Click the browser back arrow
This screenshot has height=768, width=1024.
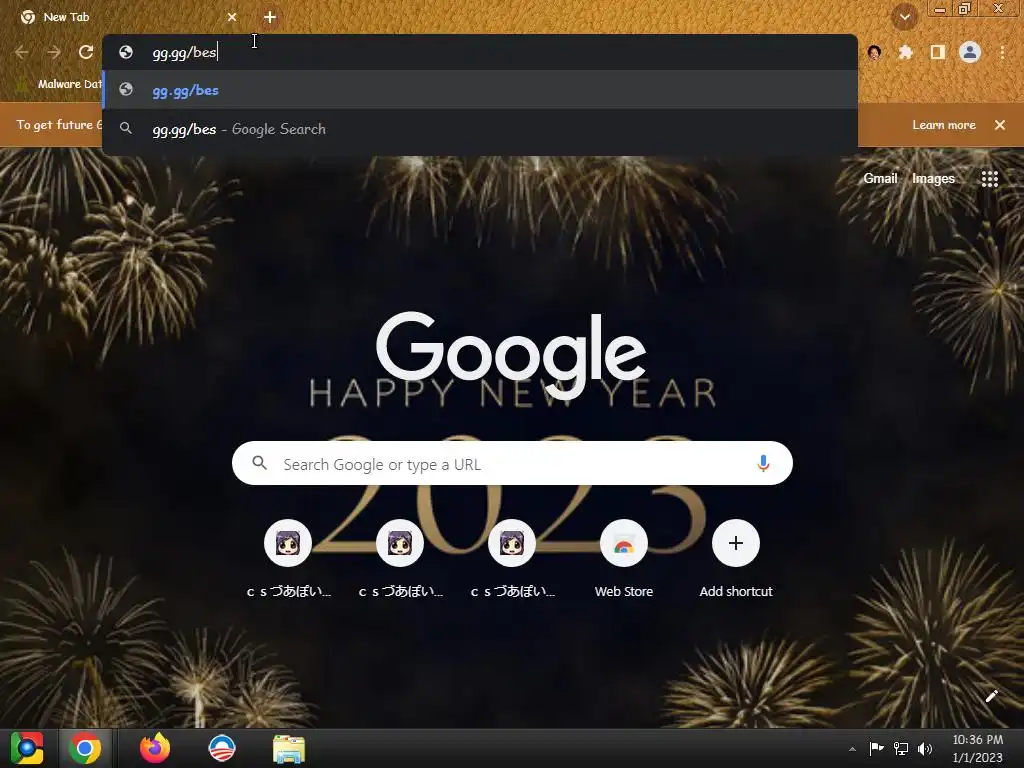(22, 52)
